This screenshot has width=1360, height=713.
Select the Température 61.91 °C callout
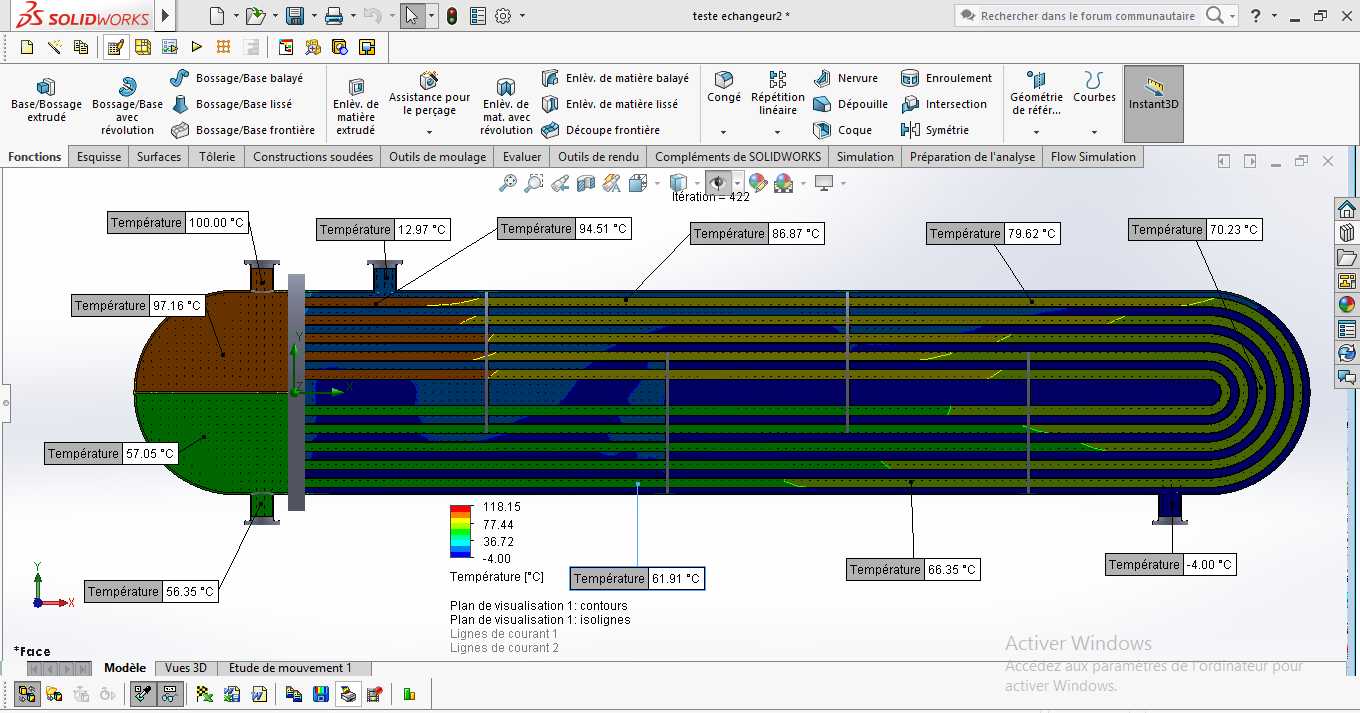click(x=637, y=579)
